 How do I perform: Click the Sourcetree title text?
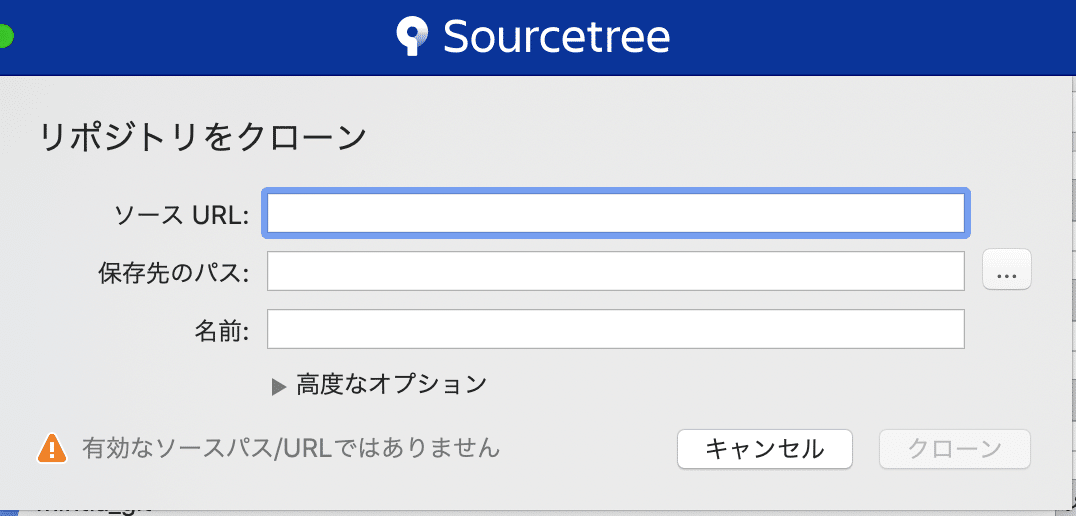(557, 37)
